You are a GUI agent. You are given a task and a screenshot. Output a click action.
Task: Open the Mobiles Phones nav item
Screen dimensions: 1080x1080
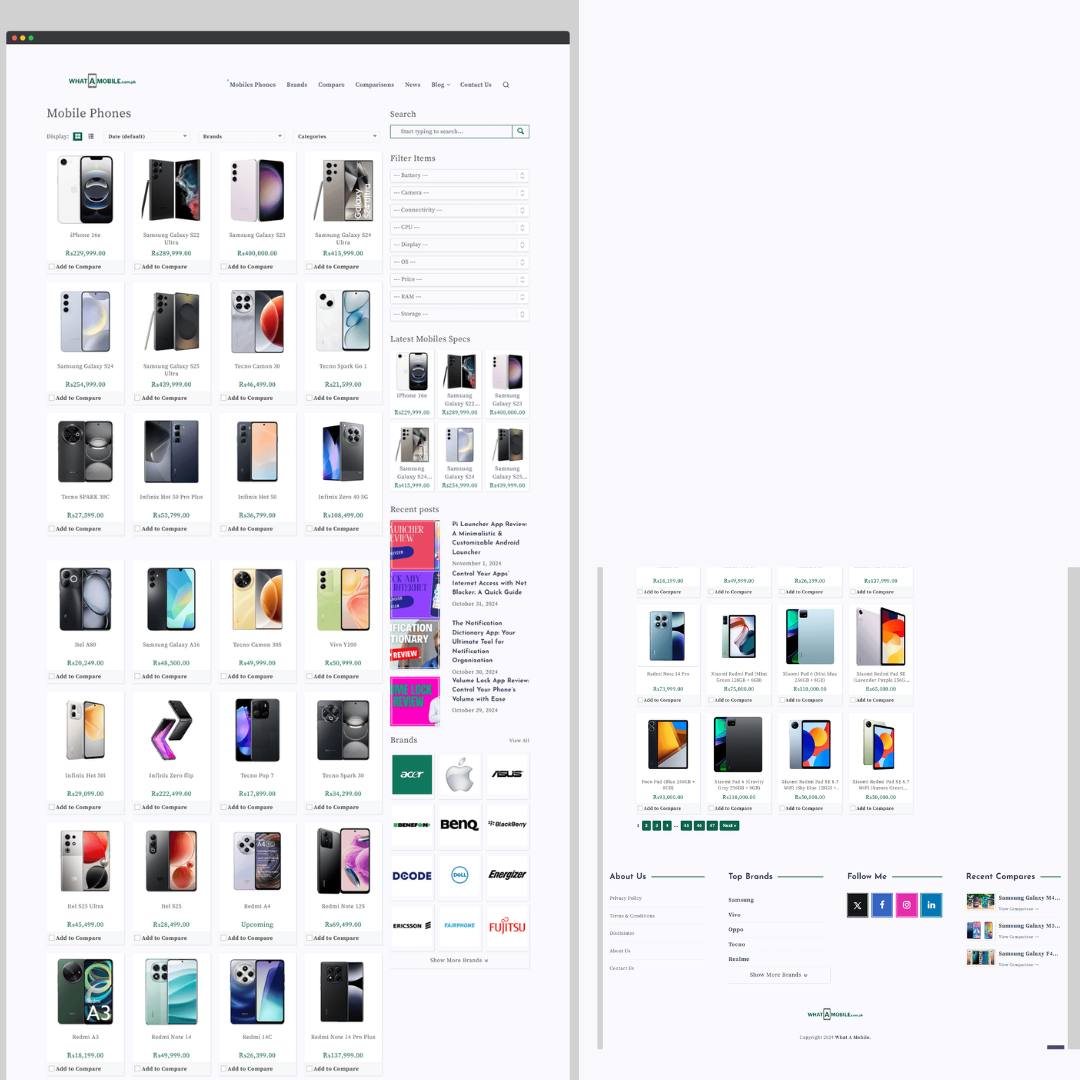coord(252,85)
